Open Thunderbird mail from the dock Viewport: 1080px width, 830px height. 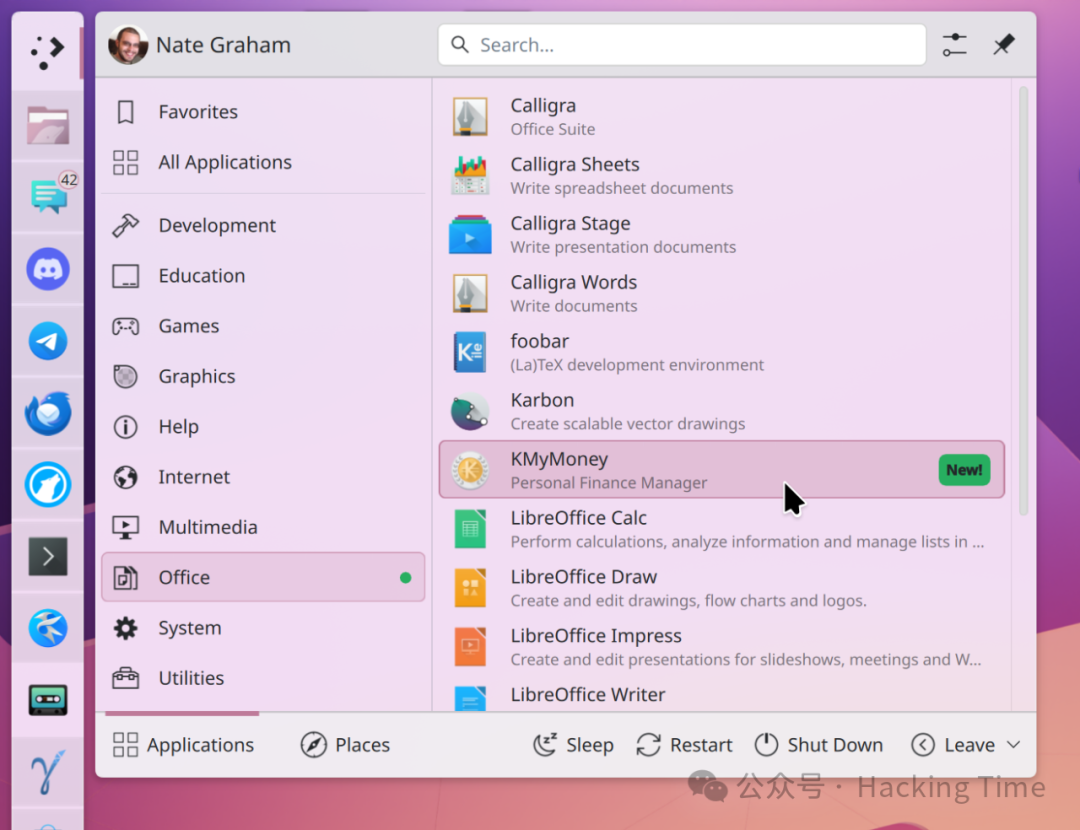tap(47, 413)
